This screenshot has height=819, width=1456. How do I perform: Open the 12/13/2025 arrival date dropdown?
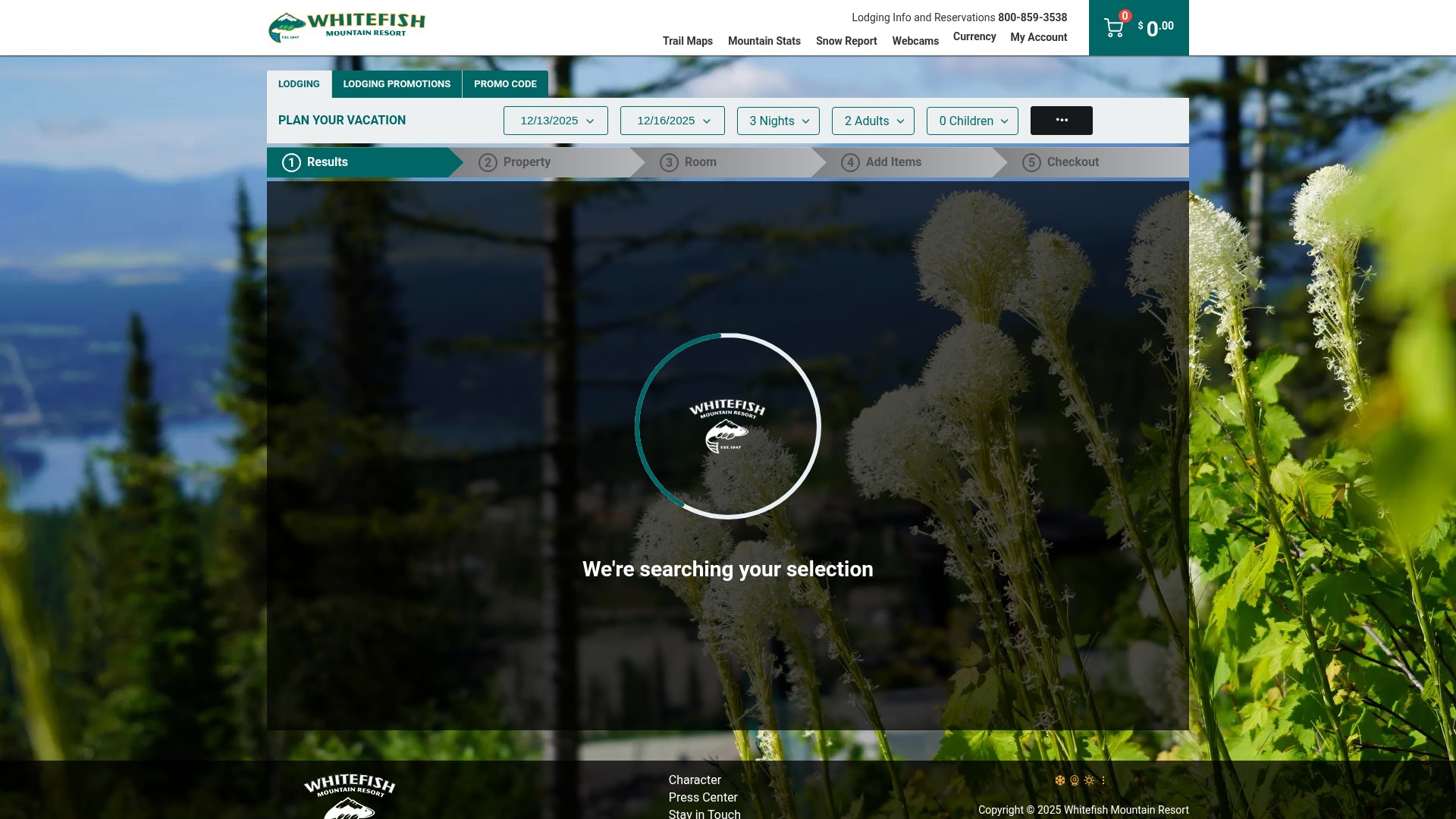(x=556, y=121)
